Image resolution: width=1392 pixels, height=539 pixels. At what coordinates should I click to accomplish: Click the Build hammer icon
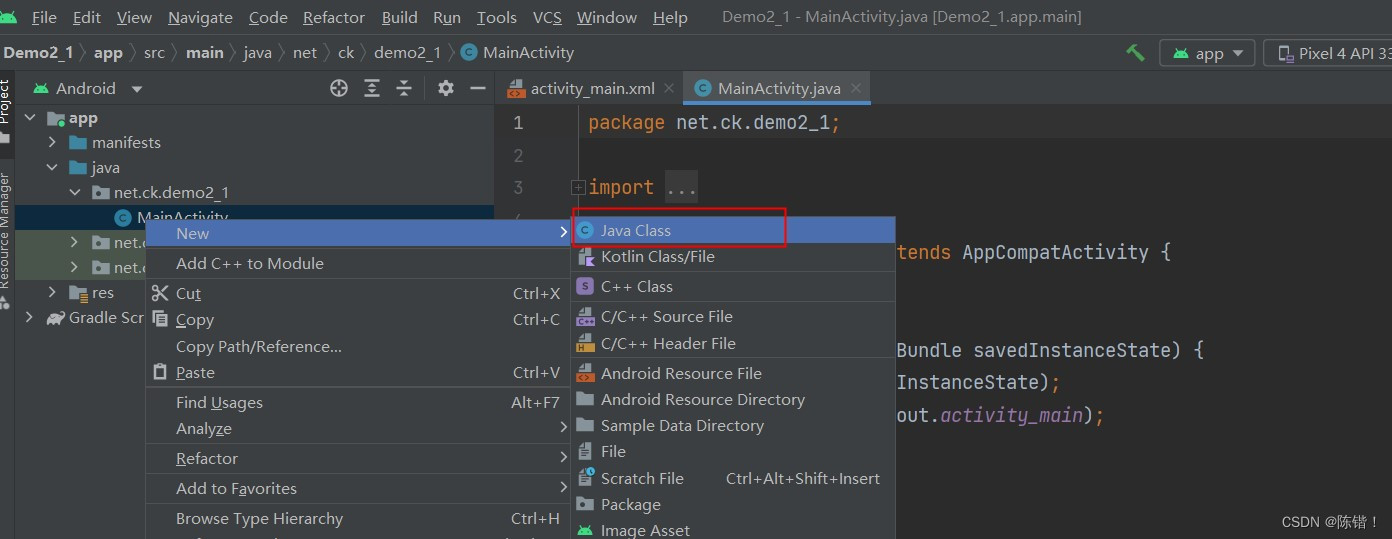(1135, 53)
